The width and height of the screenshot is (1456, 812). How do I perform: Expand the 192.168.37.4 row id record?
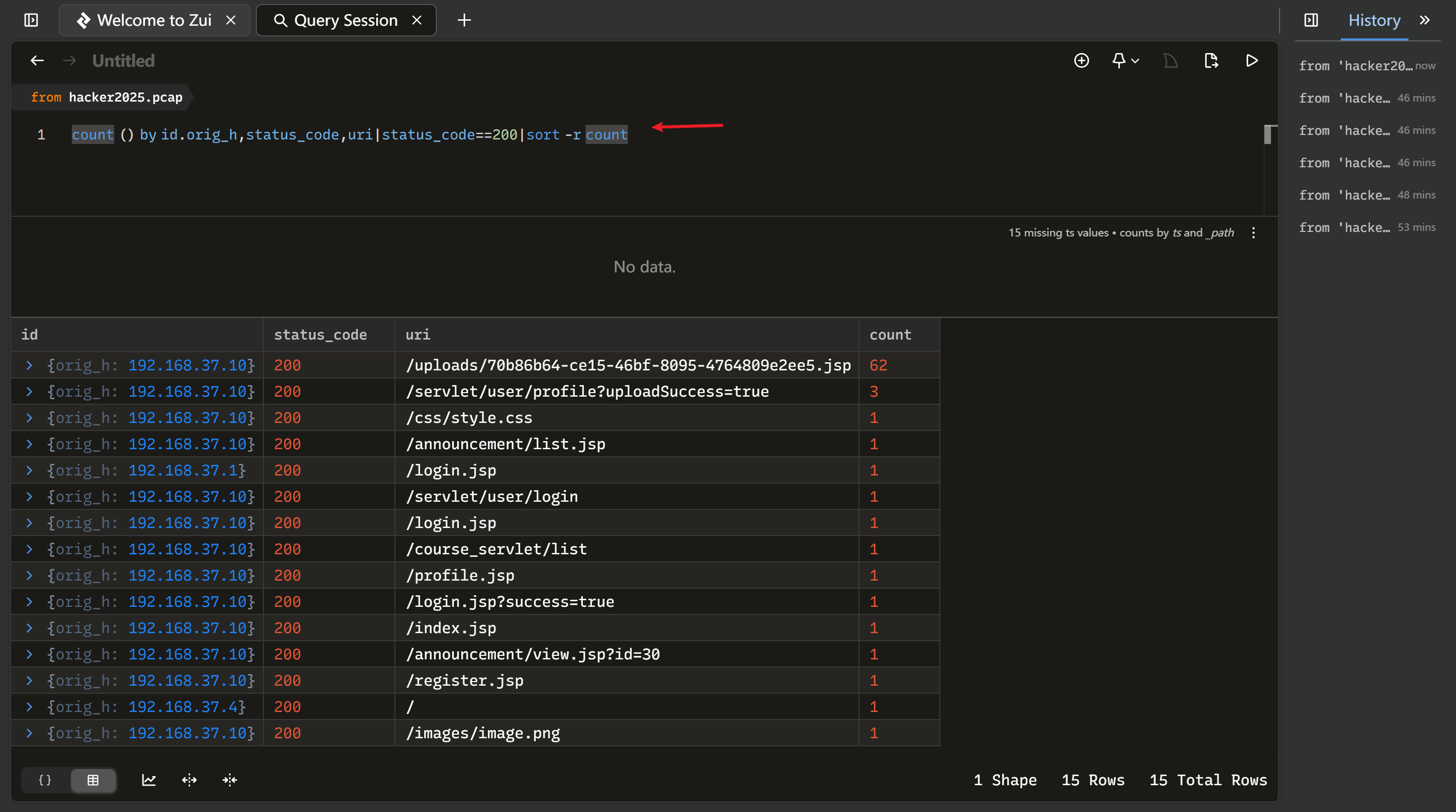(x=29, y=706)
